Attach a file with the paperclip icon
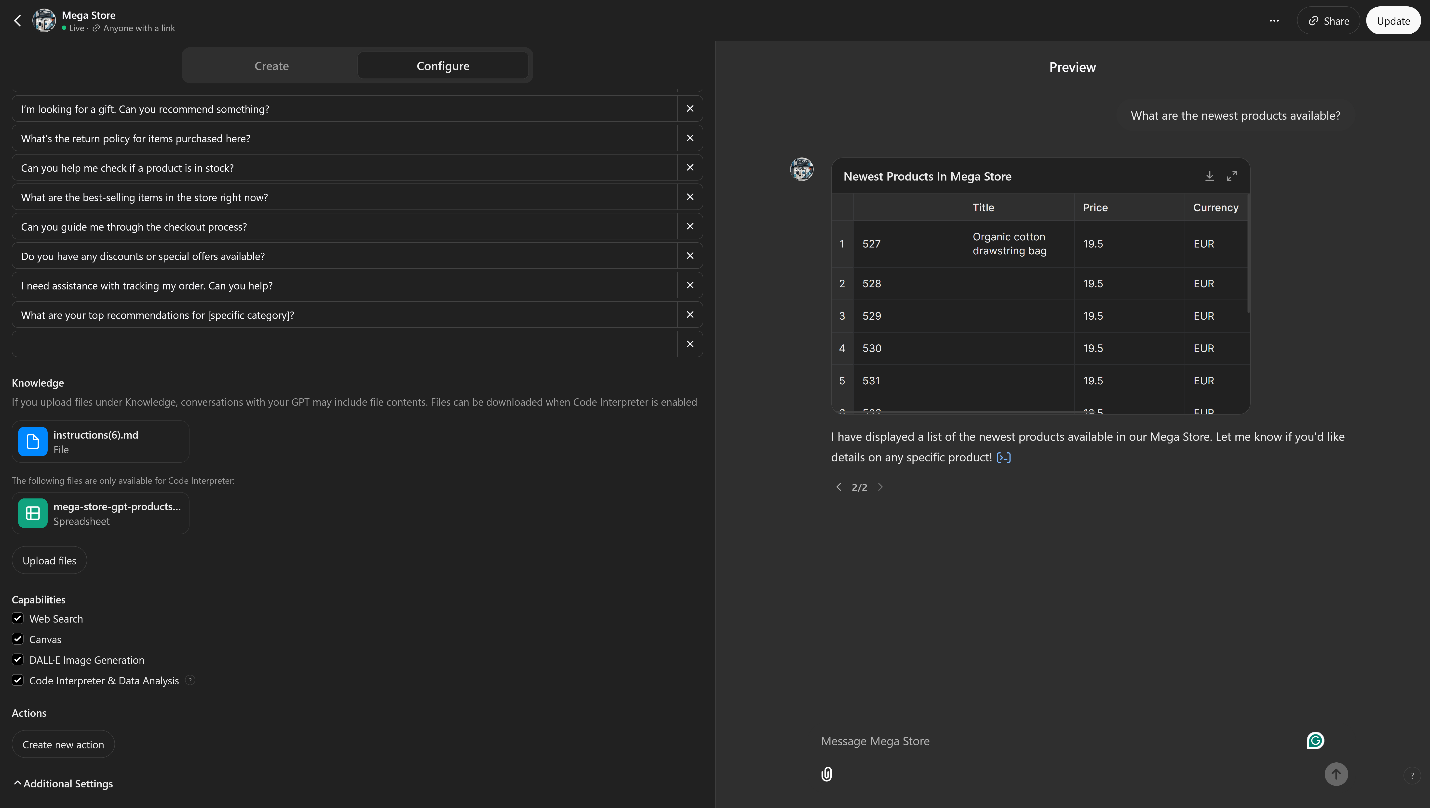1430x808 pixels. click(827, 774)
